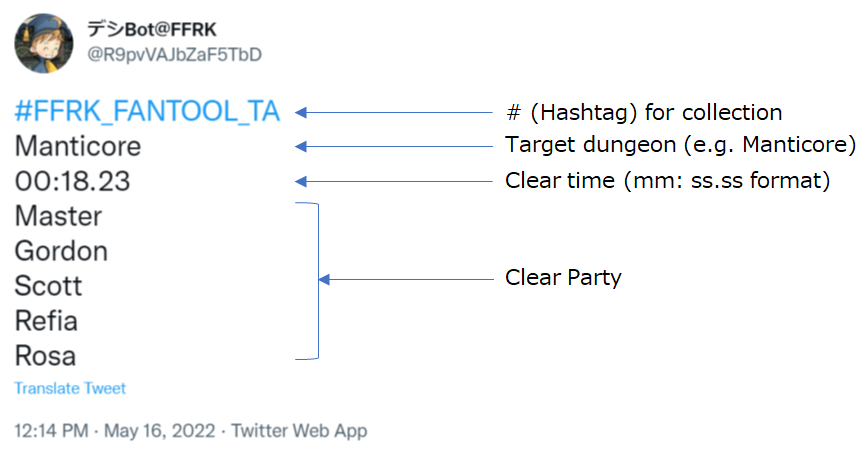Click the デシBot profile avatar picture
This screenshot has height=454, width=865.
[41, 40]
